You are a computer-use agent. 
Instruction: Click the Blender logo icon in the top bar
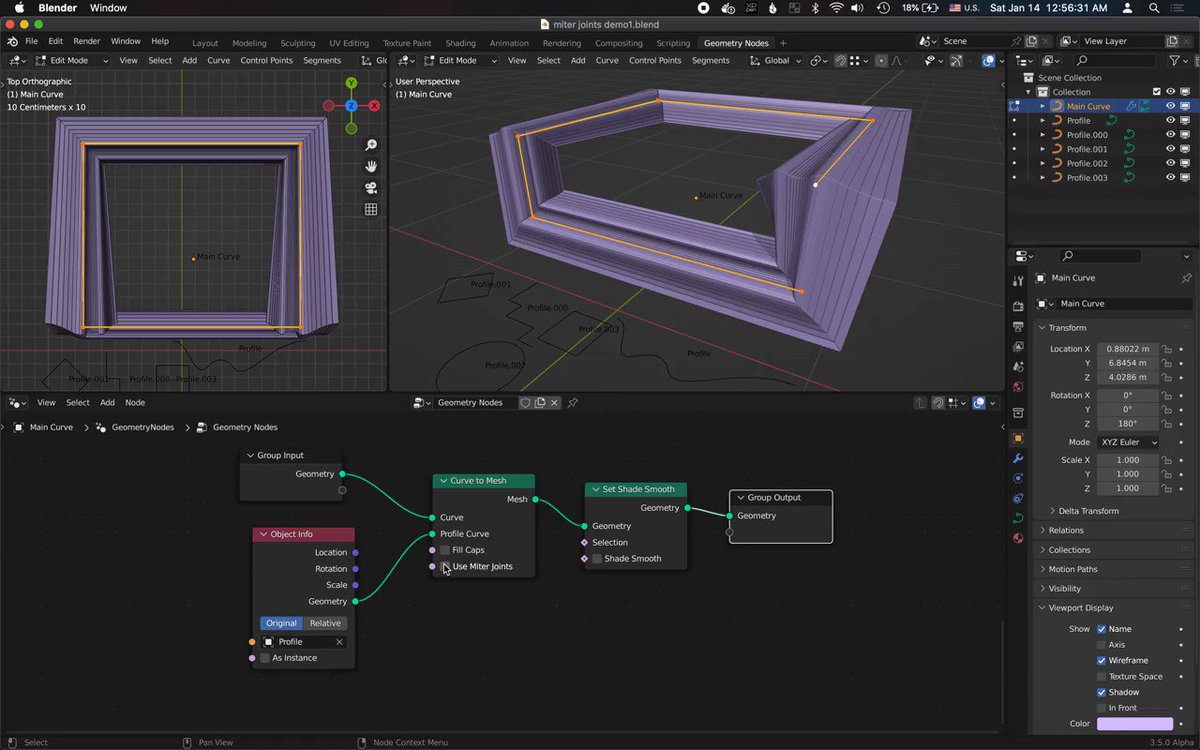pos(12,42)
